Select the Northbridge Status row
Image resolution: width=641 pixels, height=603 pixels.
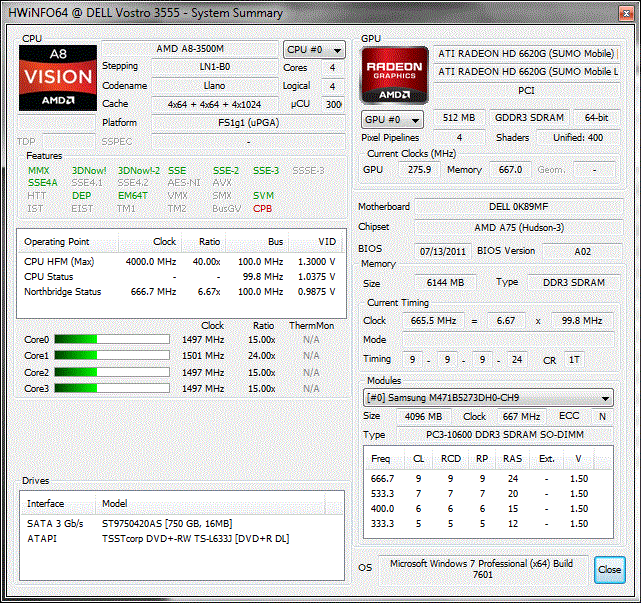[x=180, y=291]
